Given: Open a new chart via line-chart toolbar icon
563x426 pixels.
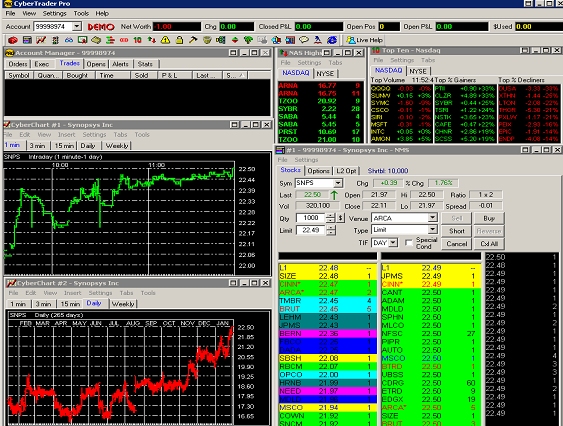Looking at the screenshot, I should (41, 40).
